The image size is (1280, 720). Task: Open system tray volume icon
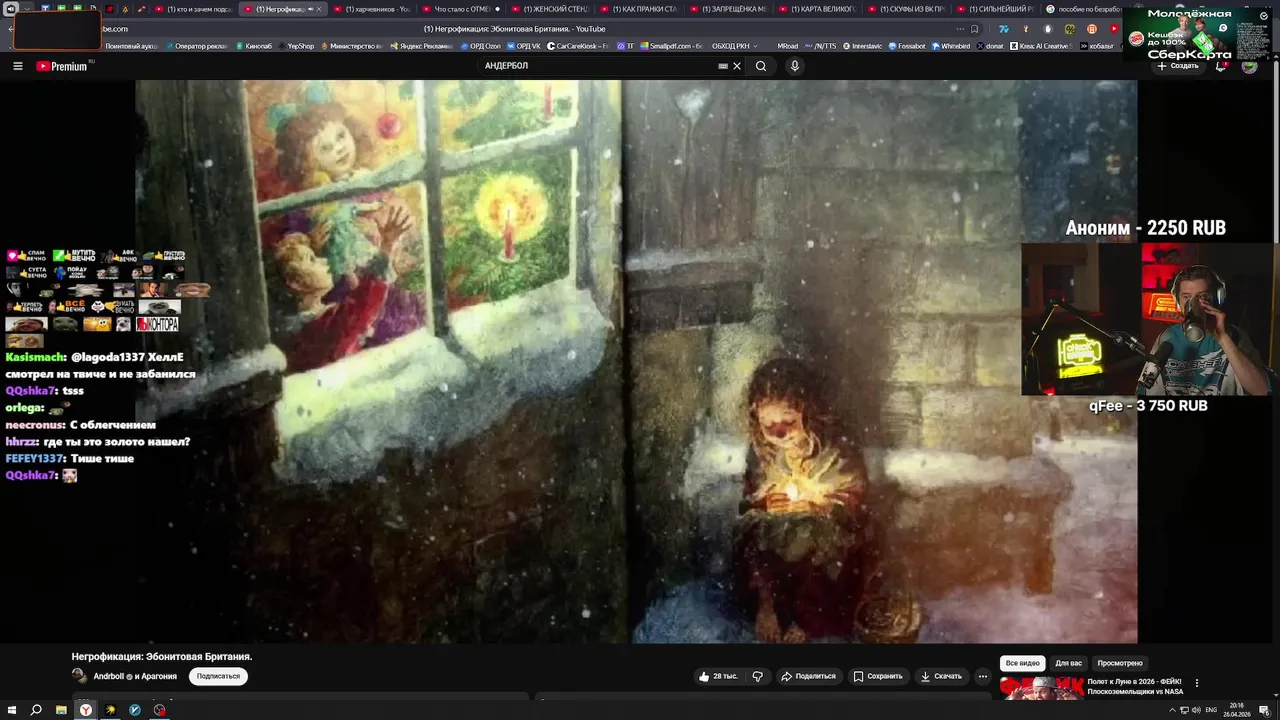point(1197,710)
